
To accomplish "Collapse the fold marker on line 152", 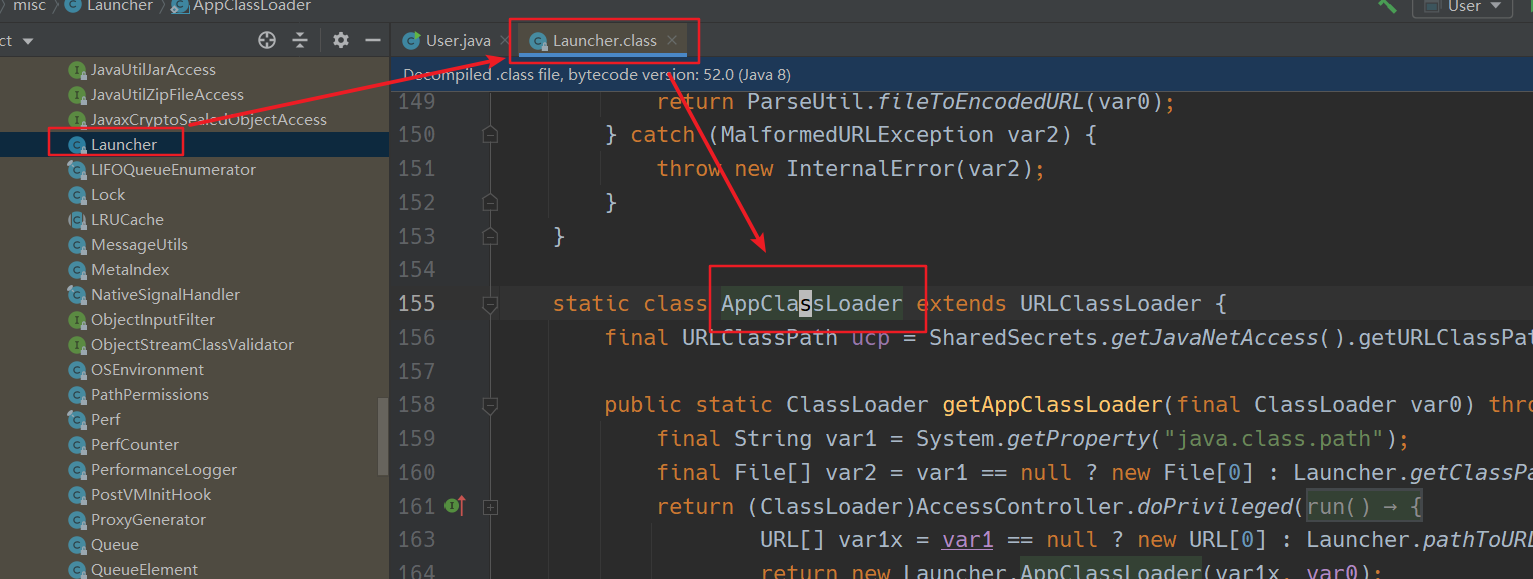I will point(490,202).
